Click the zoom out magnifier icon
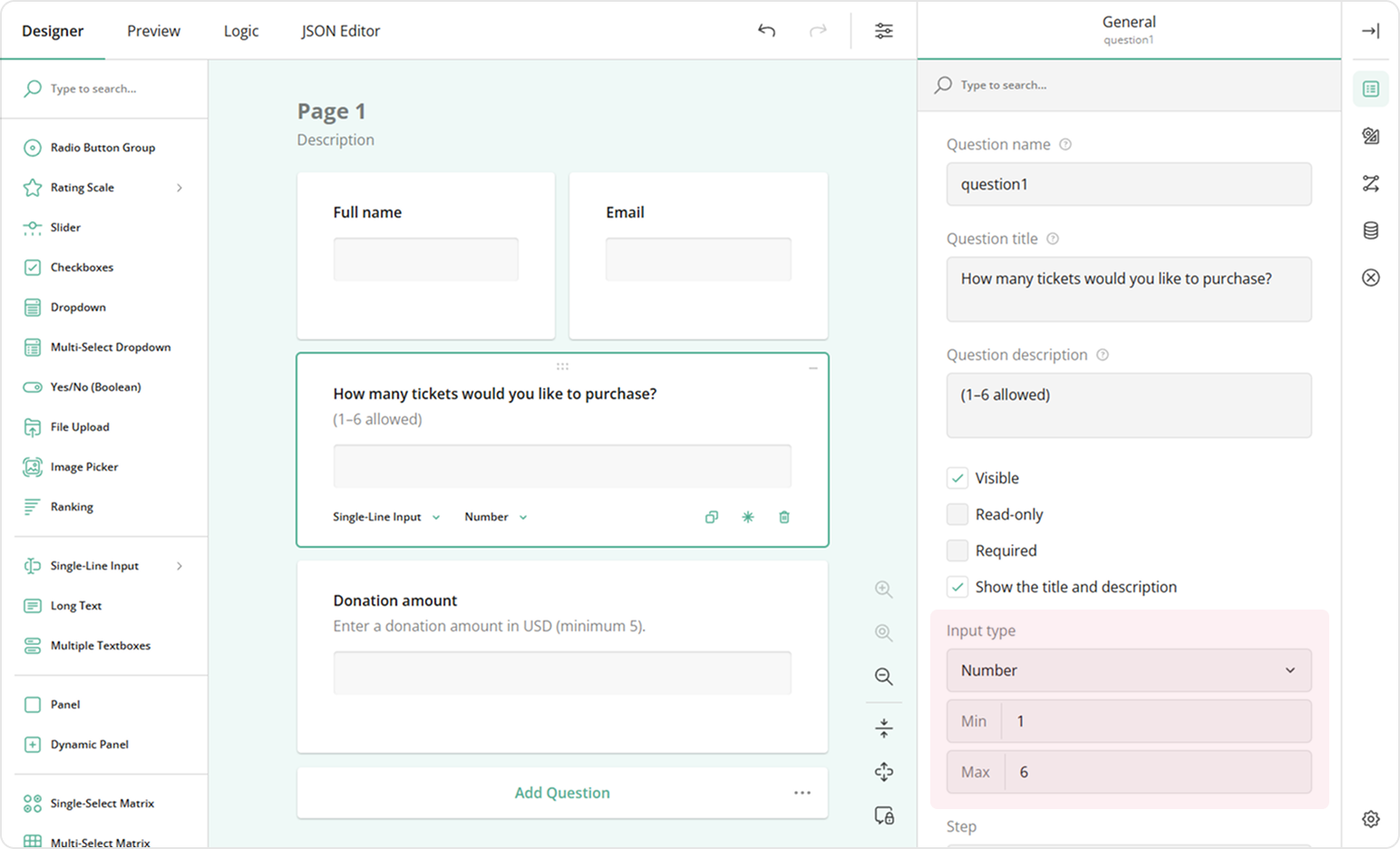 coord(883,677)
